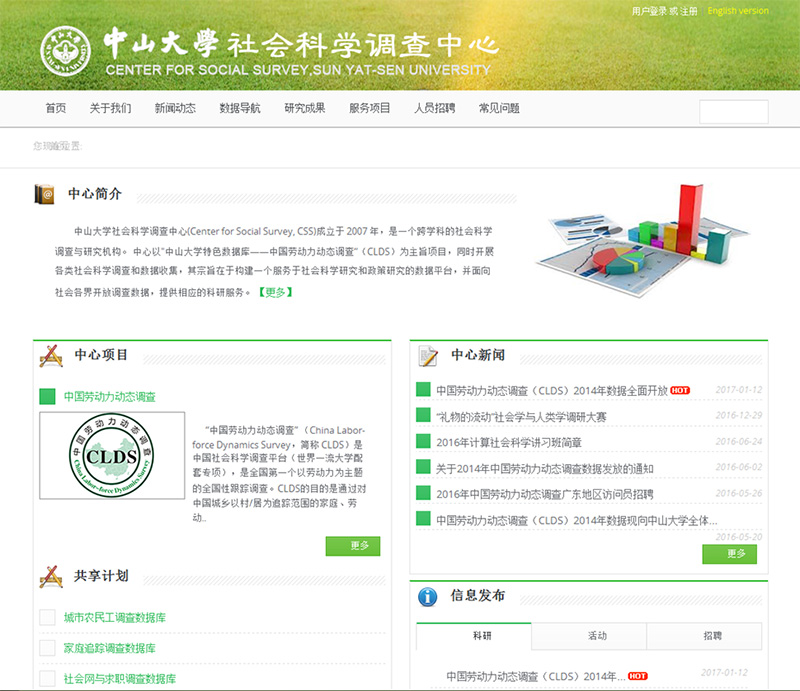
Task: Open 新闻动态 navigation item
Action: (x=175, y=108)
